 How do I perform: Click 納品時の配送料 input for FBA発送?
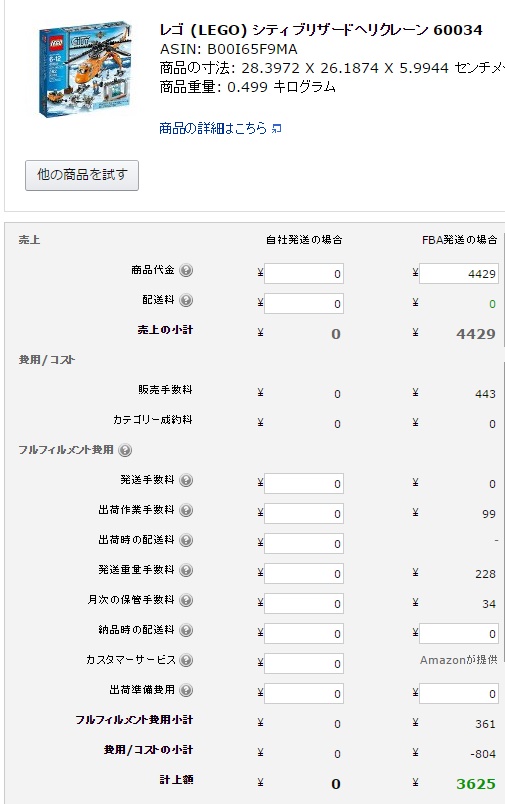click(x=459, y=634)
